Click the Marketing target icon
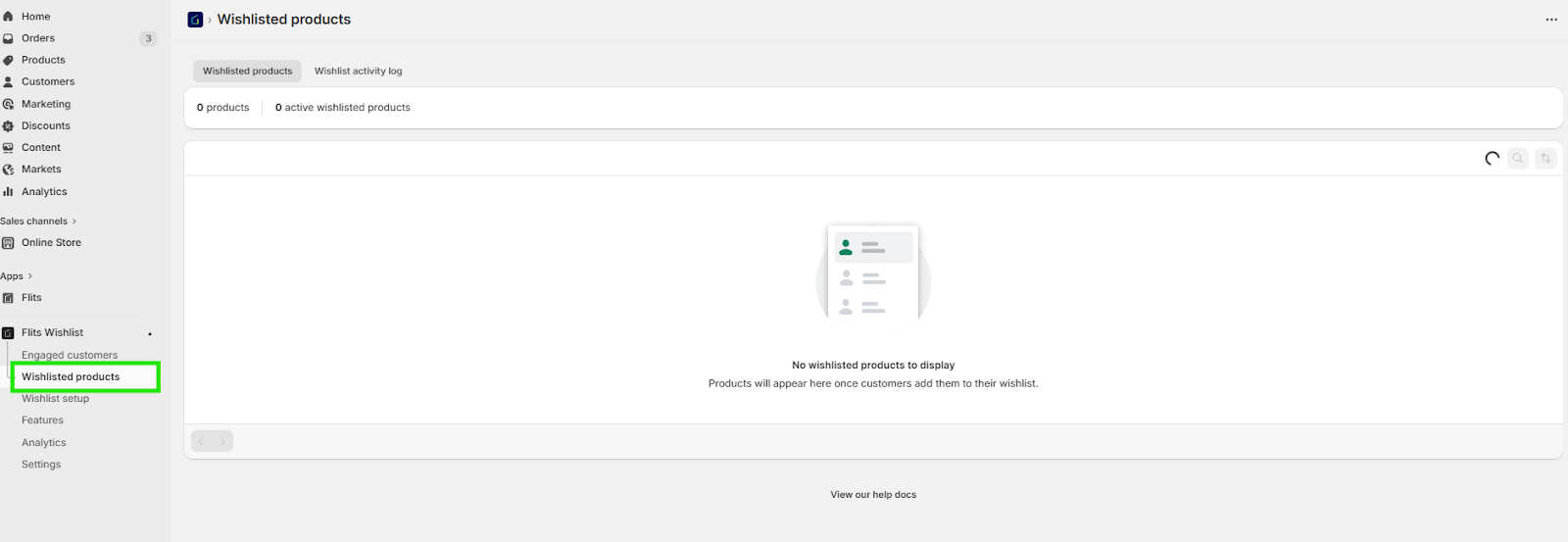 [x=8, y=104]
